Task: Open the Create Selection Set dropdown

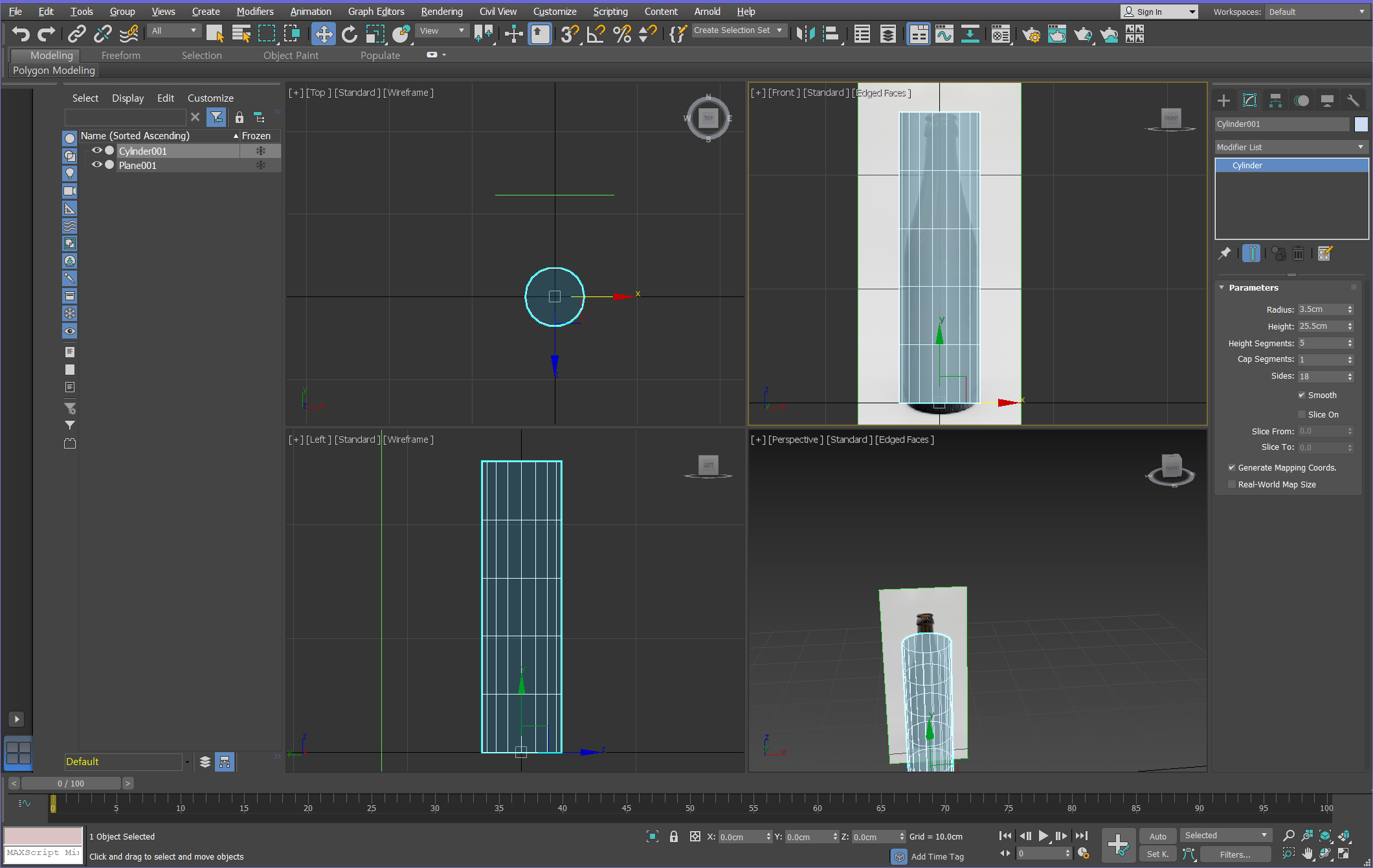Action: coord(739,30)
